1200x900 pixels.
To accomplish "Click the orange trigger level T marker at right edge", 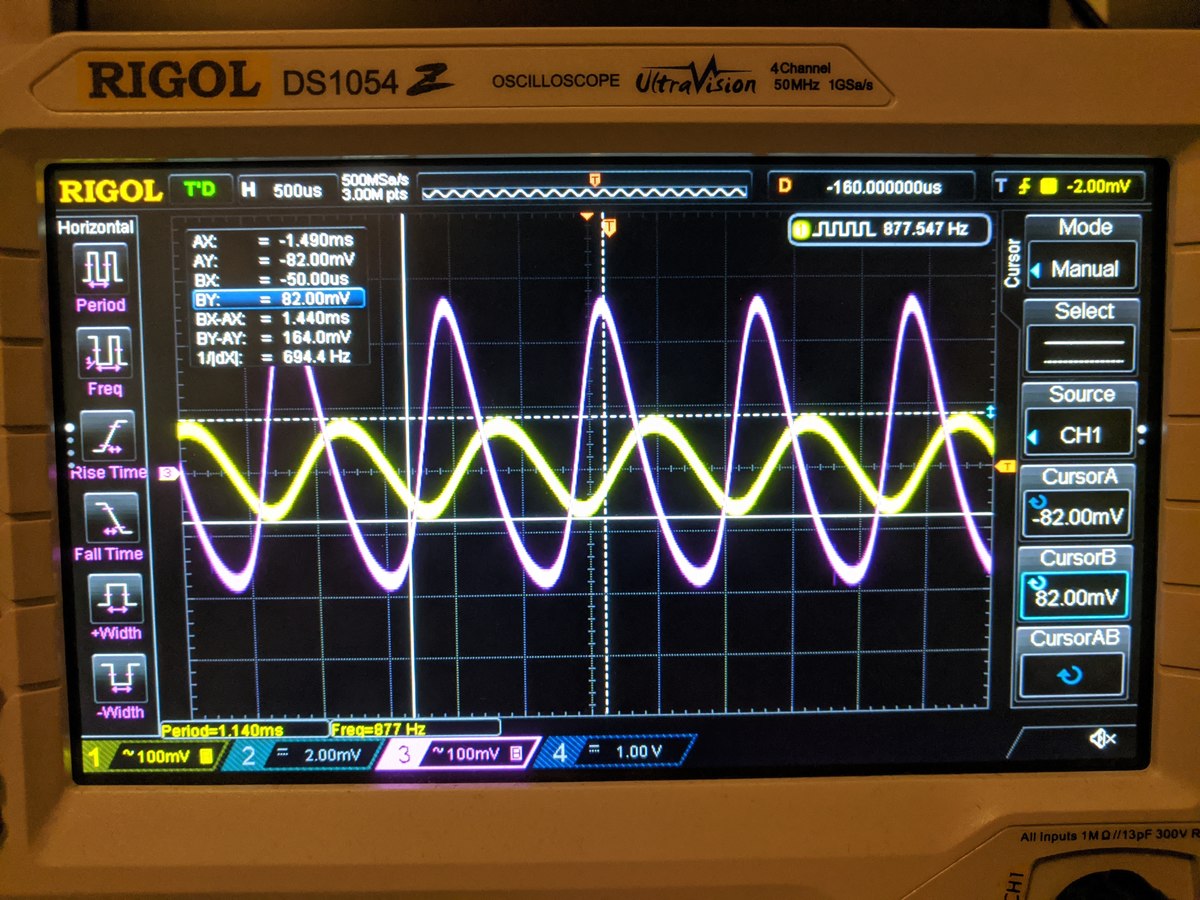I will pos(1007,465).
